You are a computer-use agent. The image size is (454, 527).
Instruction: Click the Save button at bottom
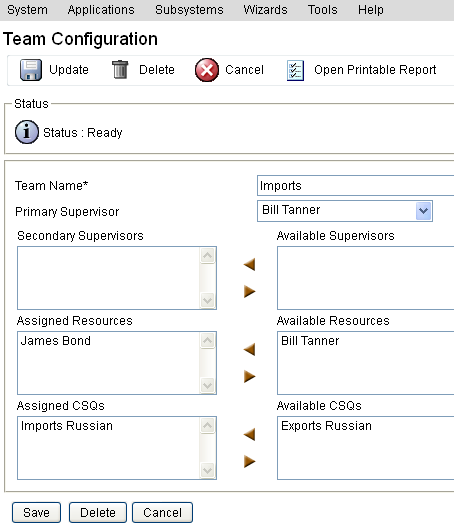click(x=36, y=513)
